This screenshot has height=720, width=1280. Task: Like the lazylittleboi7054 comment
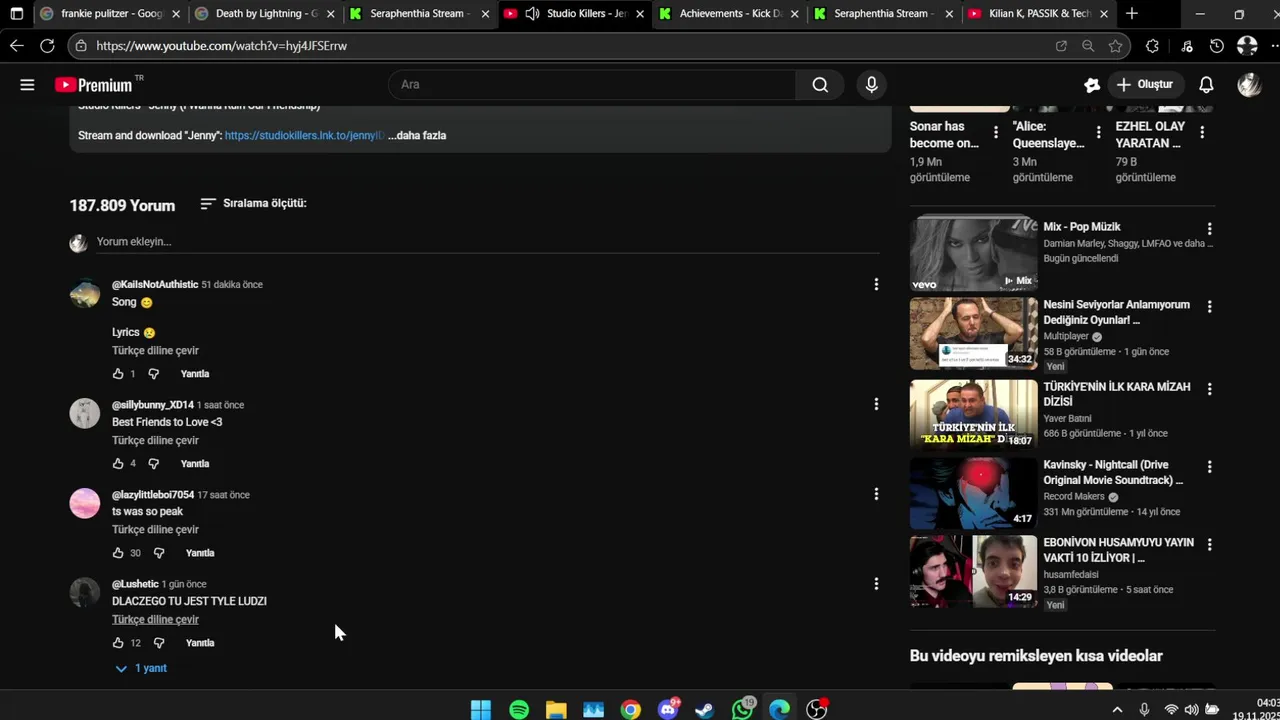(x=118, y=553)
